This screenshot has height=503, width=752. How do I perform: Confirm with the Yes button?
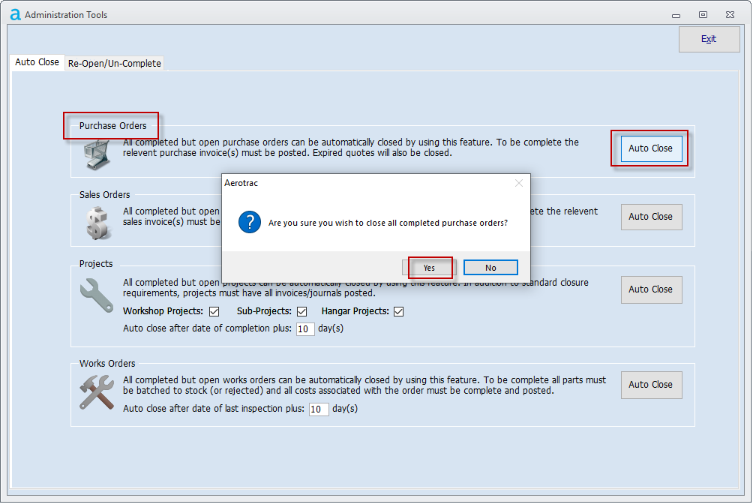pos(429,268)
